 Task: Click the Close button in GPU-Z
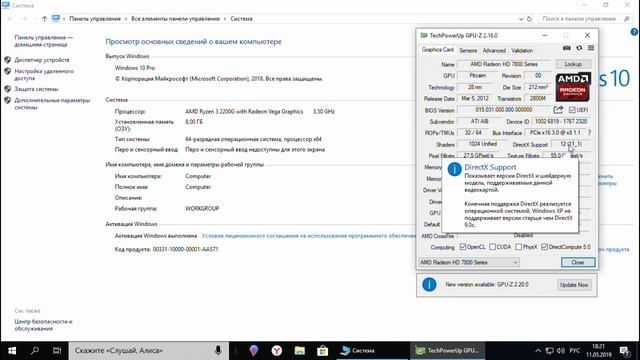click(578, 262)
